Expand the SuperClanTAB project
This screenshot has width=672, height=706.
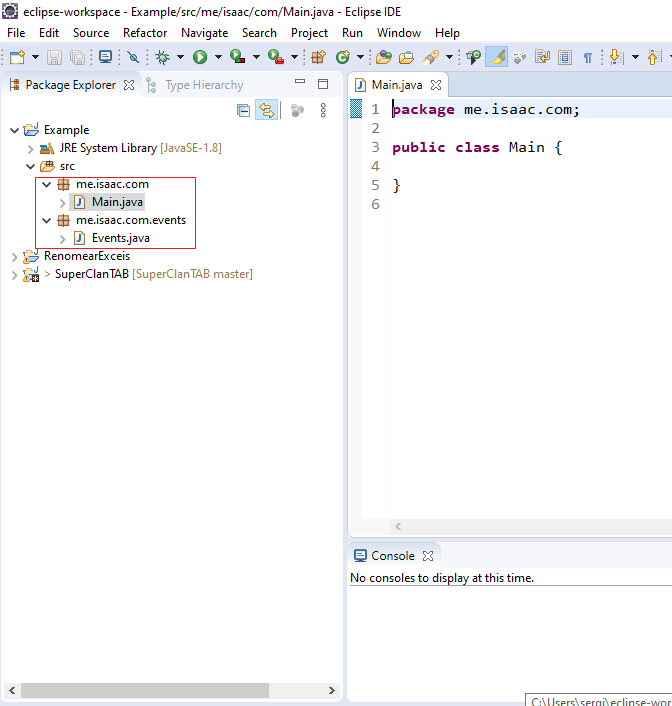pyautogui.click(x=14, y=275)
